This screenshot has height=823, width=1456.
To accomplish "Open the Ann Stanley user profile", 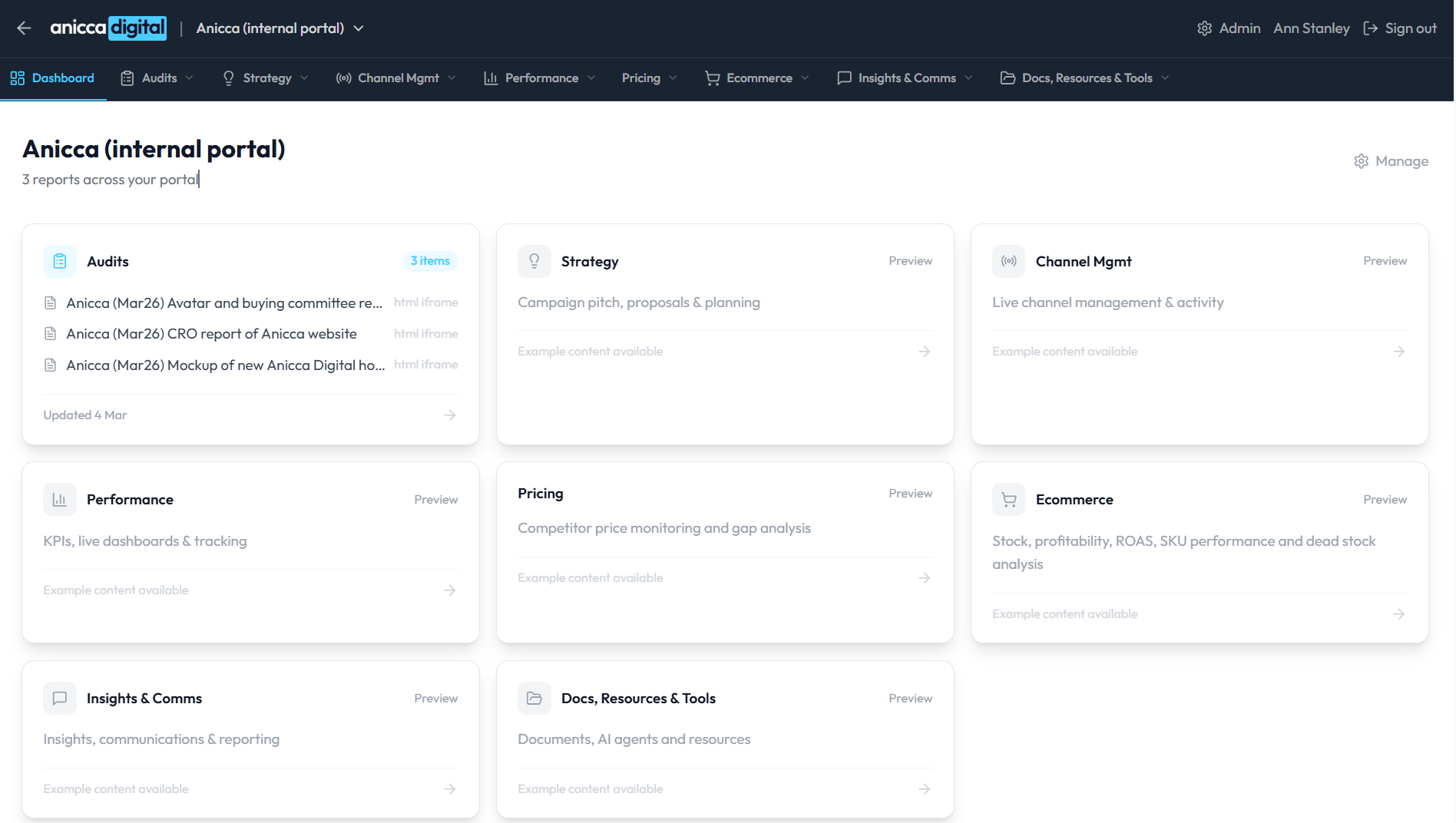I will point(1311,28).
